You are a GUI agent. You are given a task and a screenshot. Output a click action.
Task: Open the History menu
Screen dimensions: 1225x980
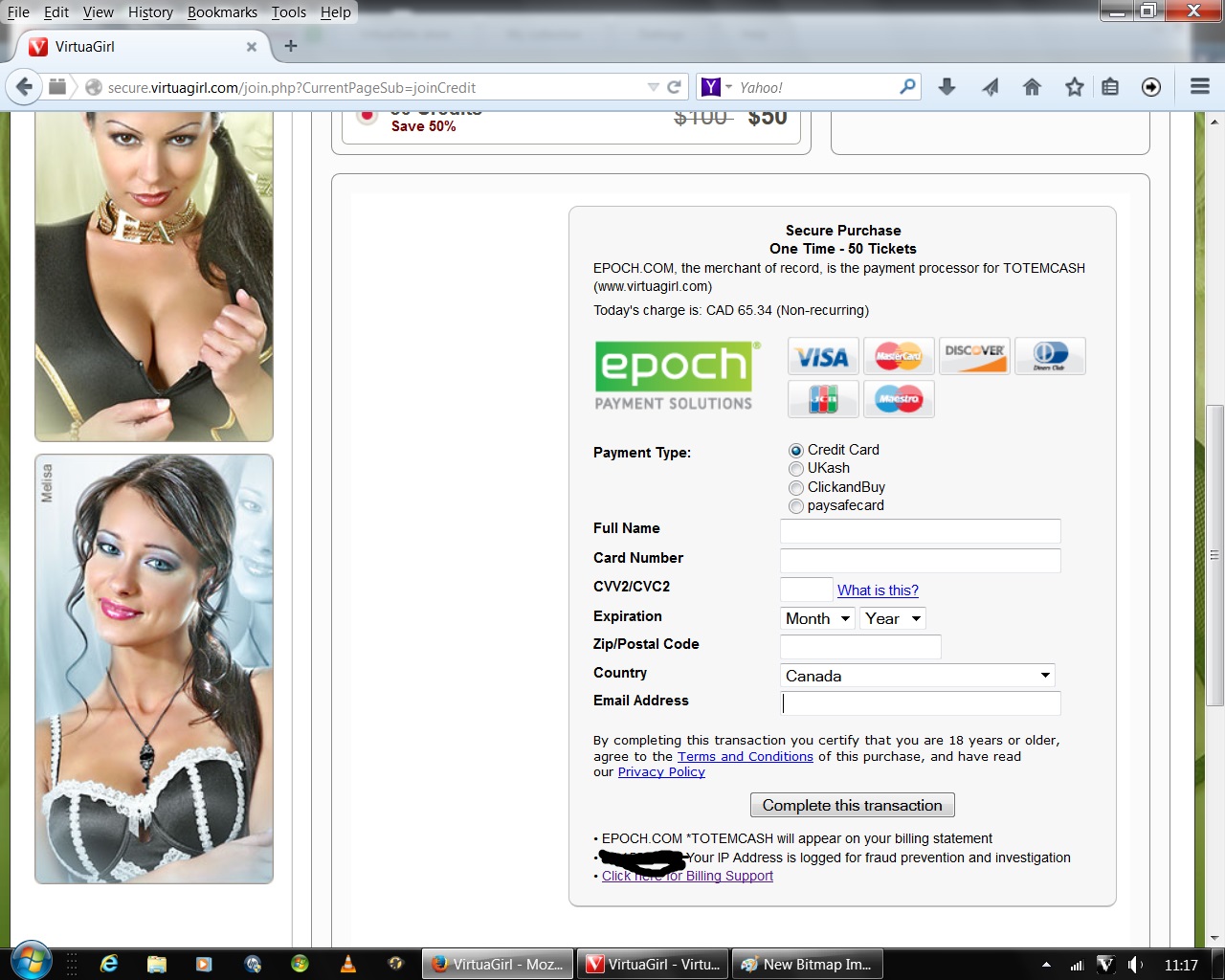[x=150, y=12]
